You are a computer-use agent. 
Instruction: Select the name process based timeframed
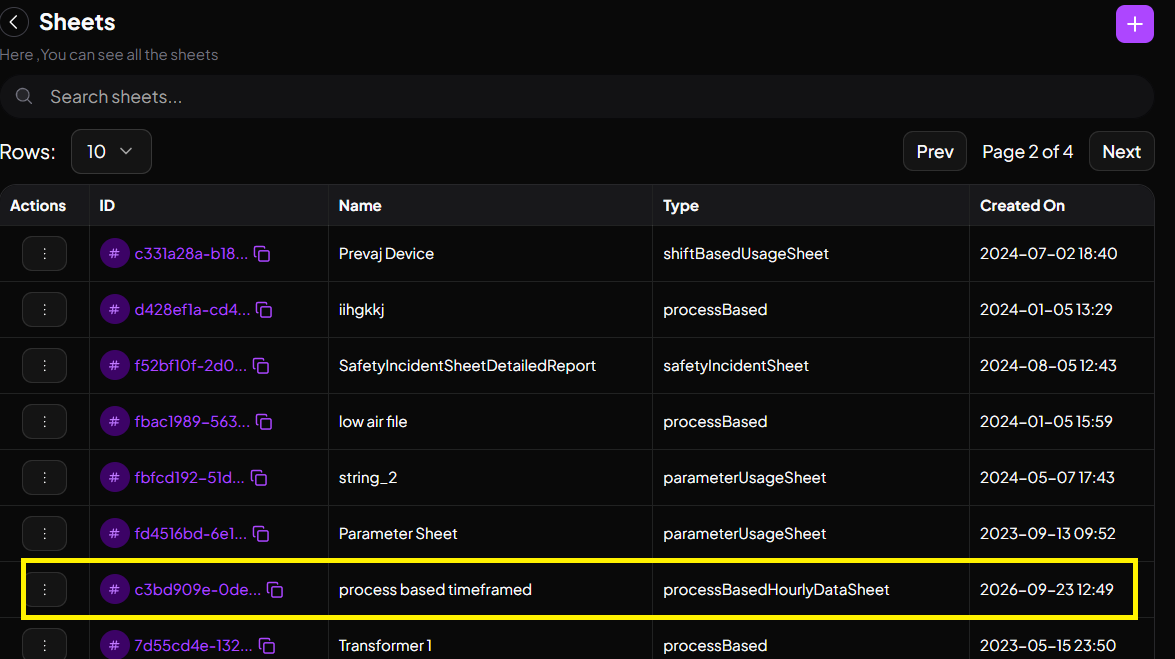click(x=435, y=589)
